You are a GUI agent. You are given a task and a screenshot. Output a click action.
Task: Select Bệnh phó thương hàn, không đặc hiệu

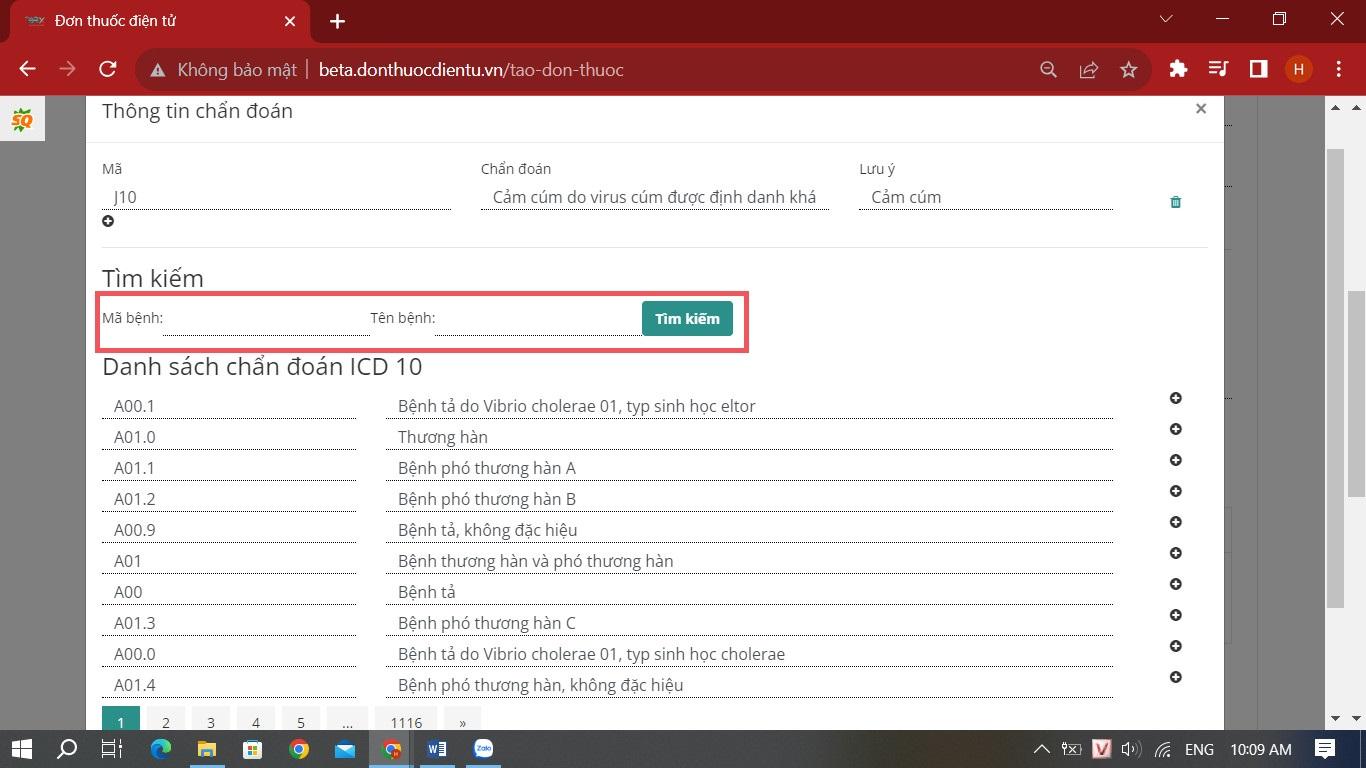pos(749,685)
